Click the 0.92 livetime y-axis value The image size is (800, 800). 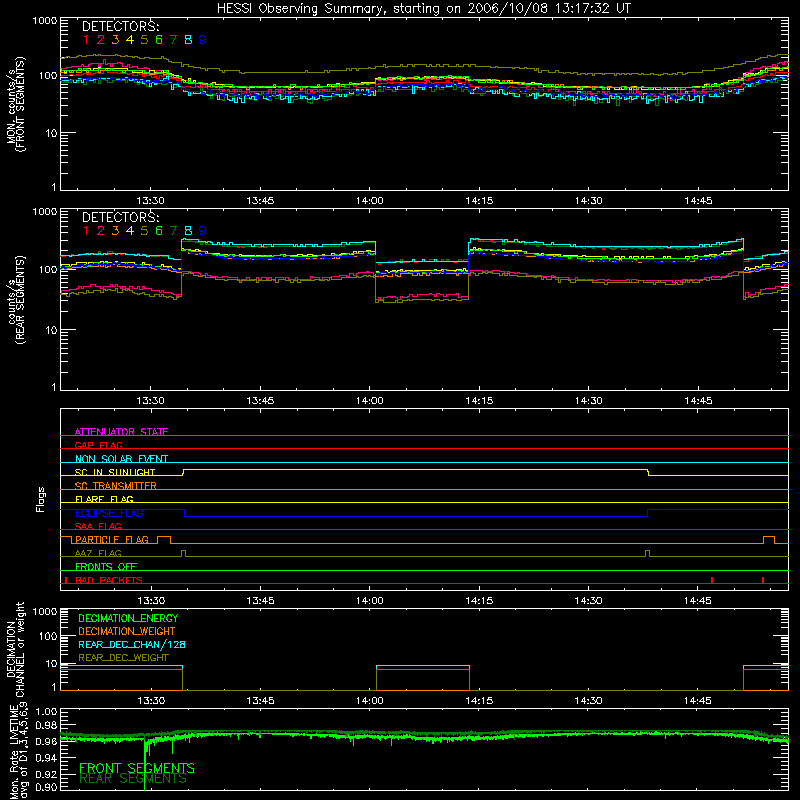(46, 773)
